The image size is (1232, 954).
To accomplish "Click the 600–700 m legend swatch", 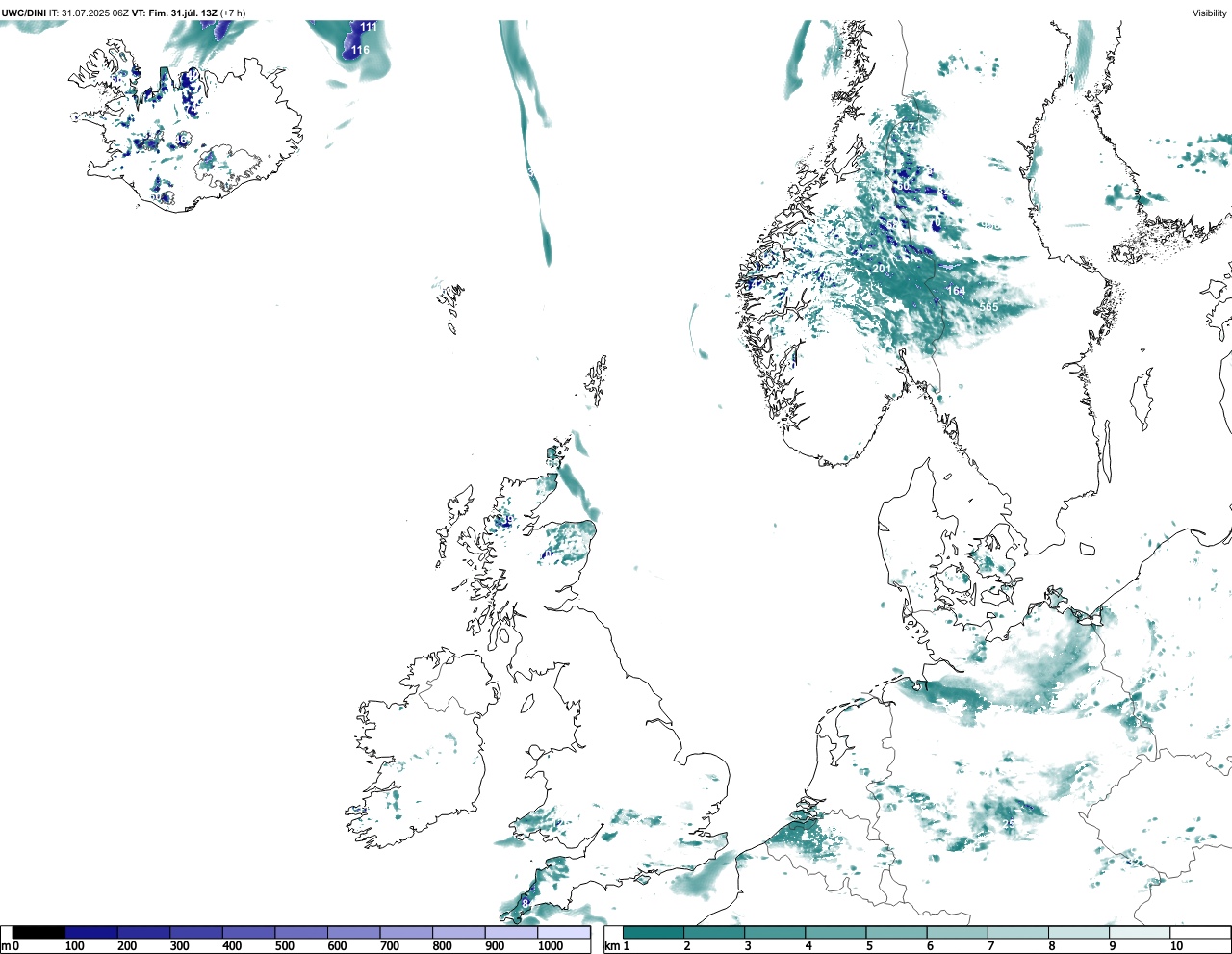I will pos(354,933).
